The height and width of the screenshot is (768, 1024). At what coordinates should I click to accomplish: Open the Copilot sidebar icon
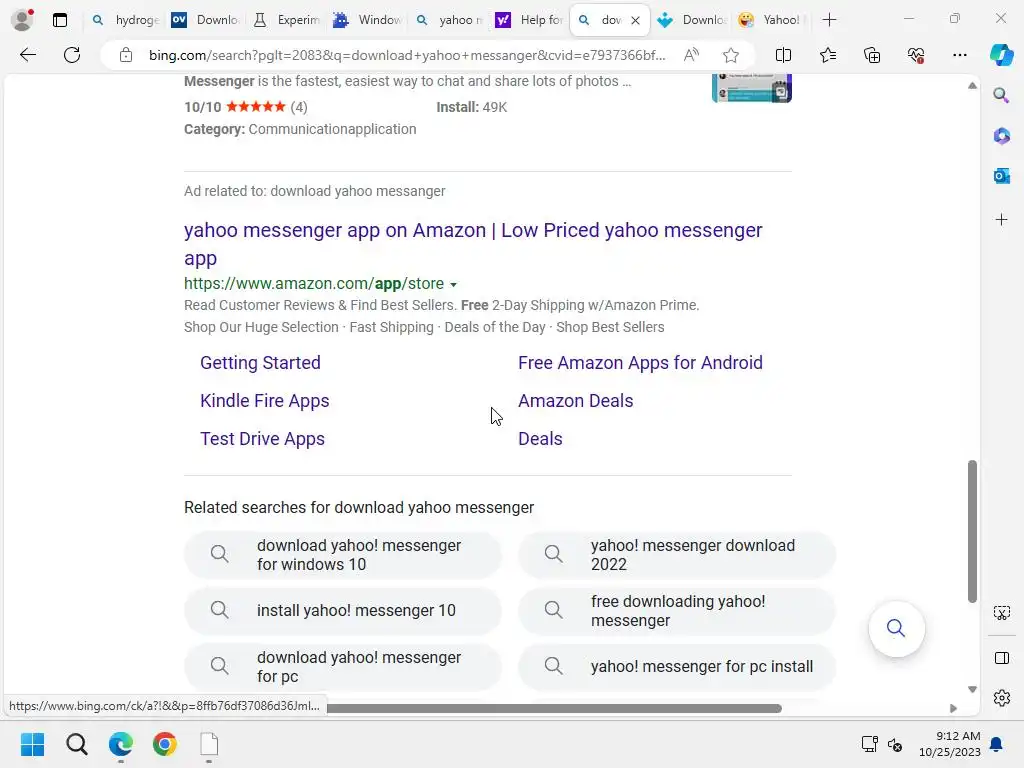(1001, 55)
